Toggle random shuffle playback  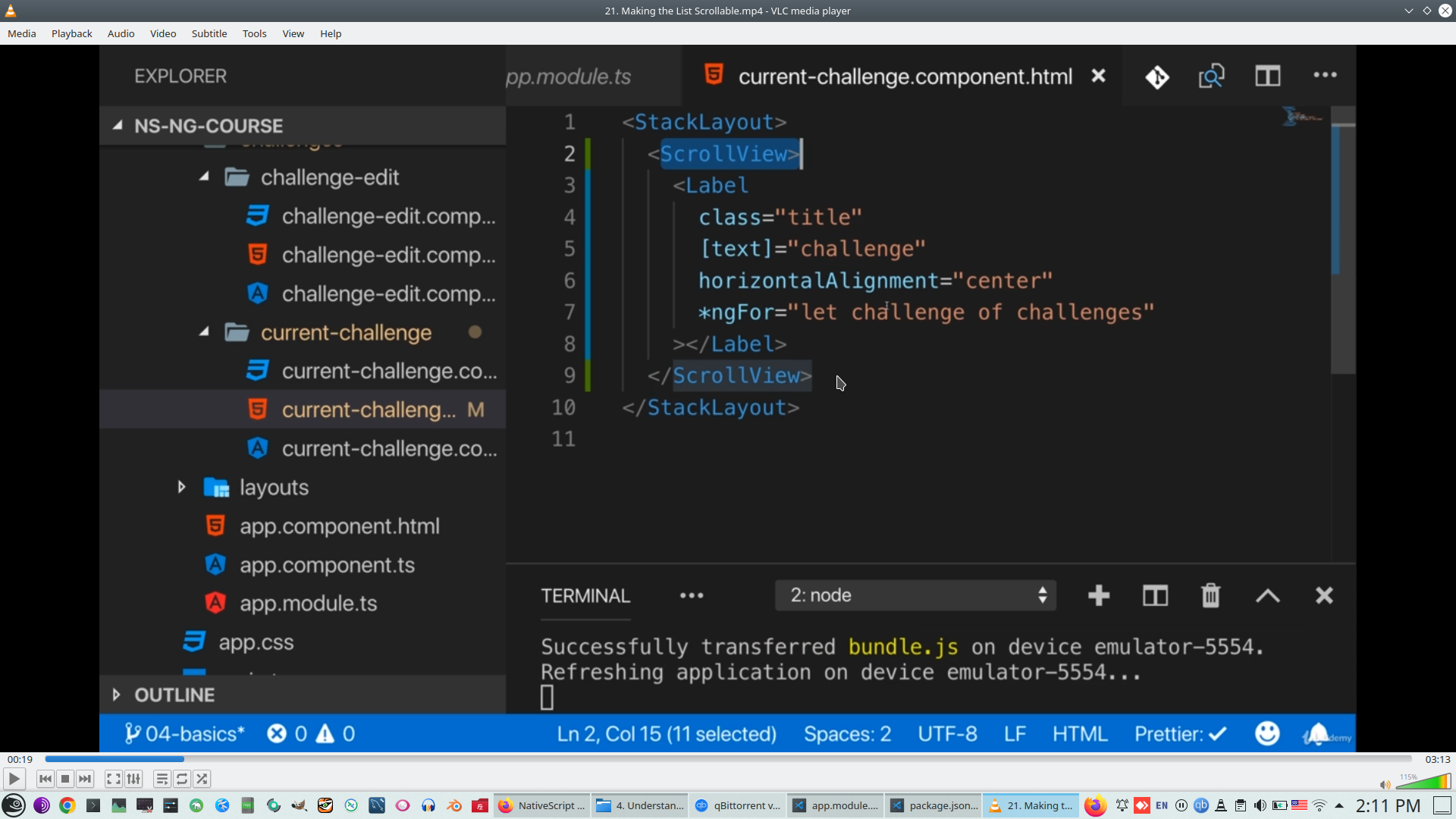point(202,779)
